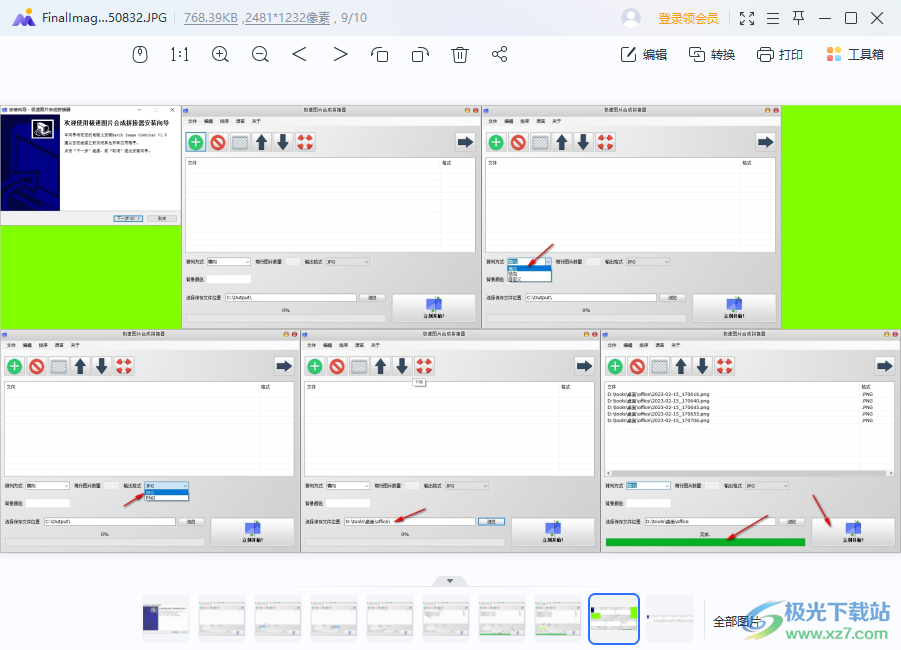Open the fourth thumbnail in filmstrip
The width and height of the screenshot is (901, 650).
[x=334, y=619]
